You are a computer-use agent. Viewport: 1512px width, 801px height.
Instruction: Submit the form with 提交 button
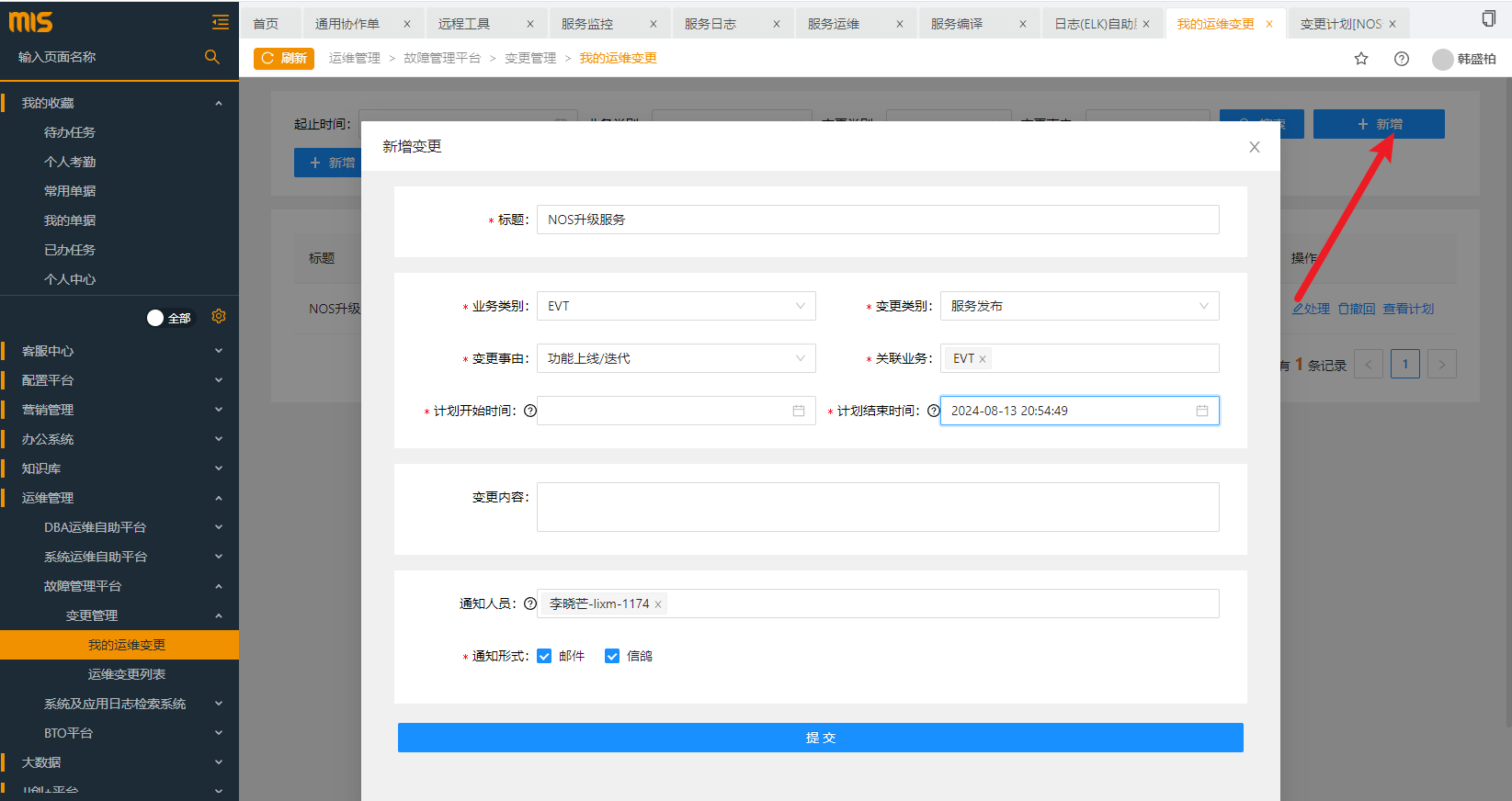[820, 738]
